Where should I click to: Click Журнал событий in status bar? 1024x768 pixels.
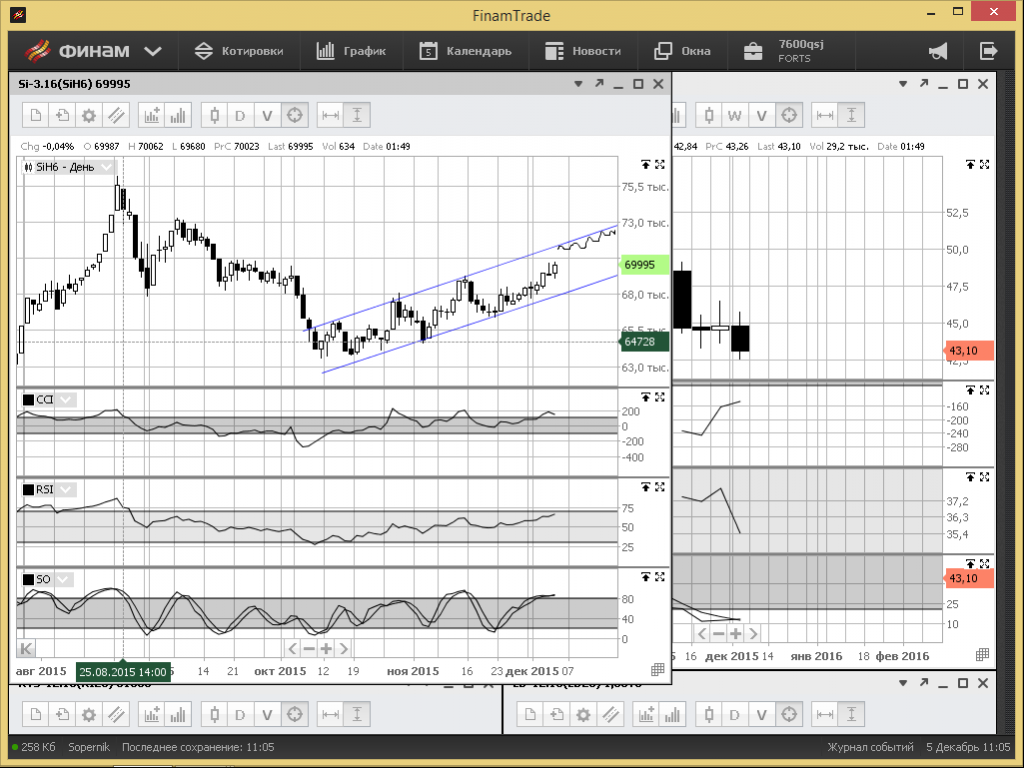point(870,747)
